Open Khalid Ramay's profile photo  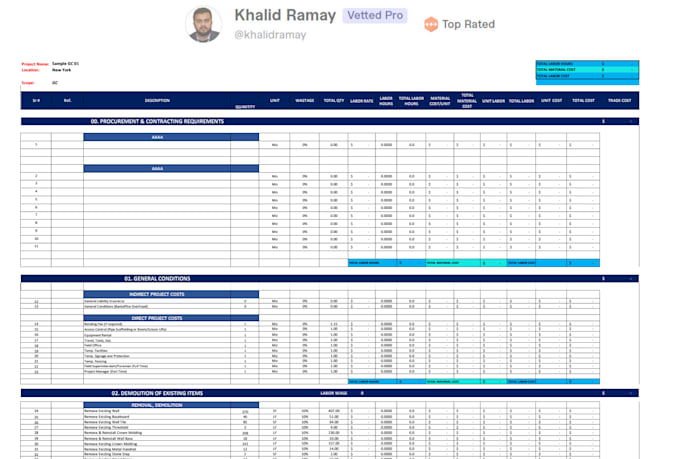pos(204,25)
